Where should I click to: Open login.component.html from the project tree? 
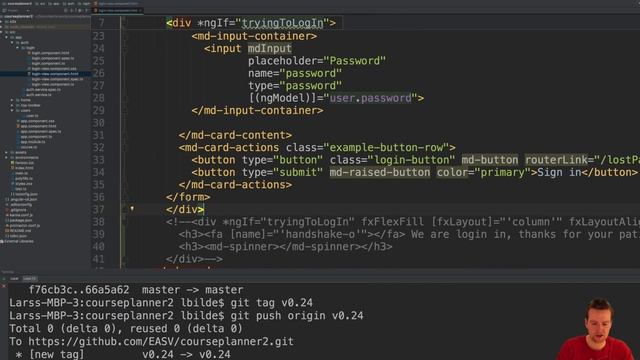pyautogui.click(x=50, y=53)
